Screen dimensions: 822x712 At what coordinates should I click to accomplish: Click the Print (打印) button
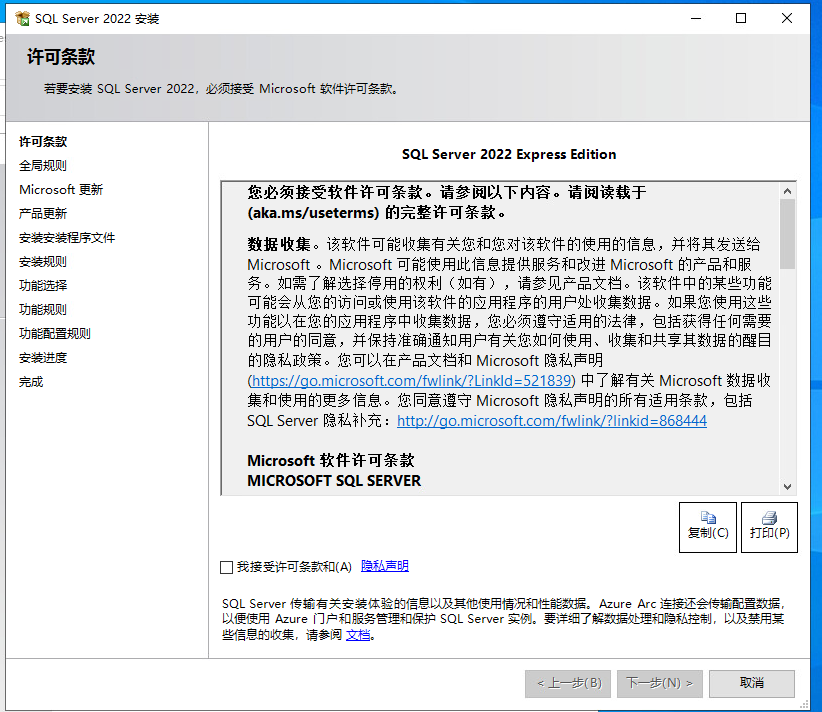[x=769, y=527]
